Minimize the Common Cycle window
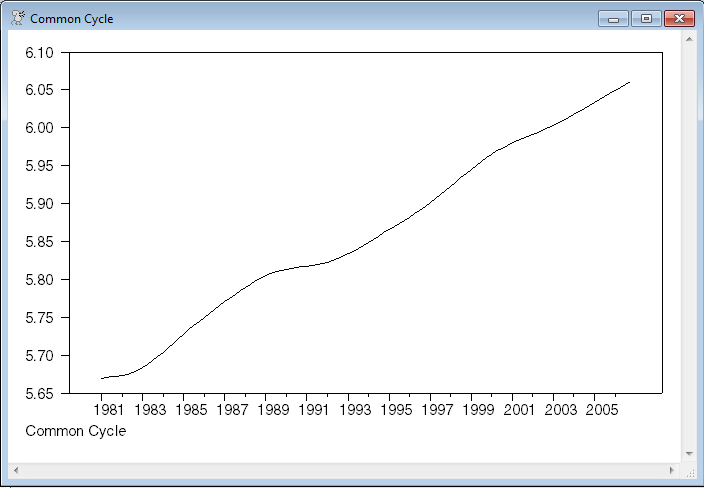Screen dimensions: 704x488 coord(612,19)
